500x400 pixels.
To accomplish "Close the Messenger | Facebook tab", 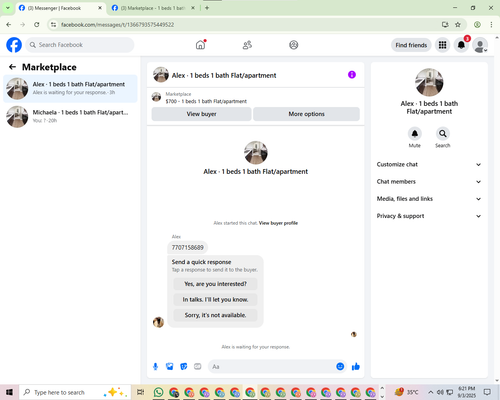I will (x=100, y=8).
